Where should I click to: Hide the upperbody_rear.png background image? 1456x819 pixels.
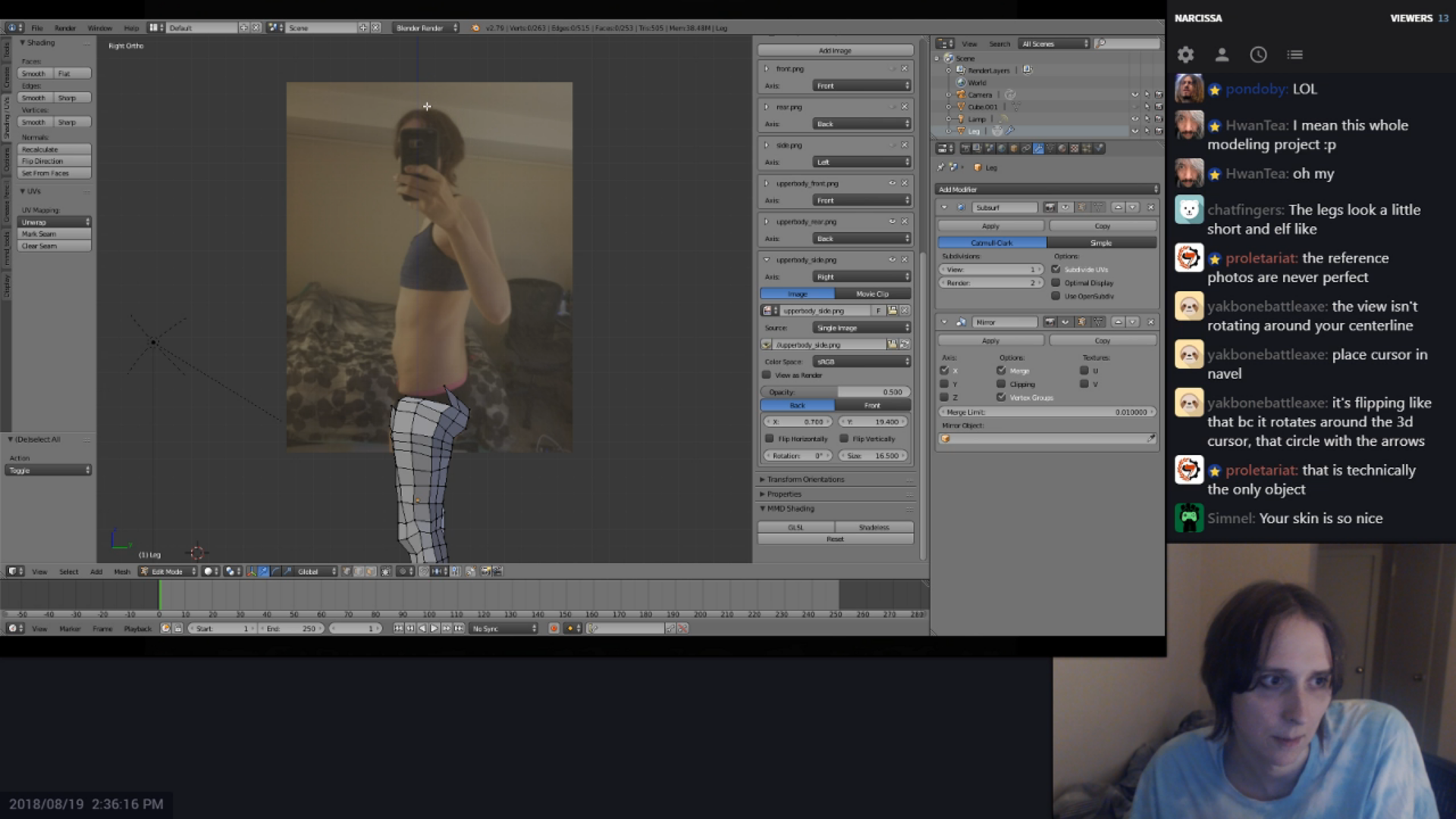(x=892, y=221)
